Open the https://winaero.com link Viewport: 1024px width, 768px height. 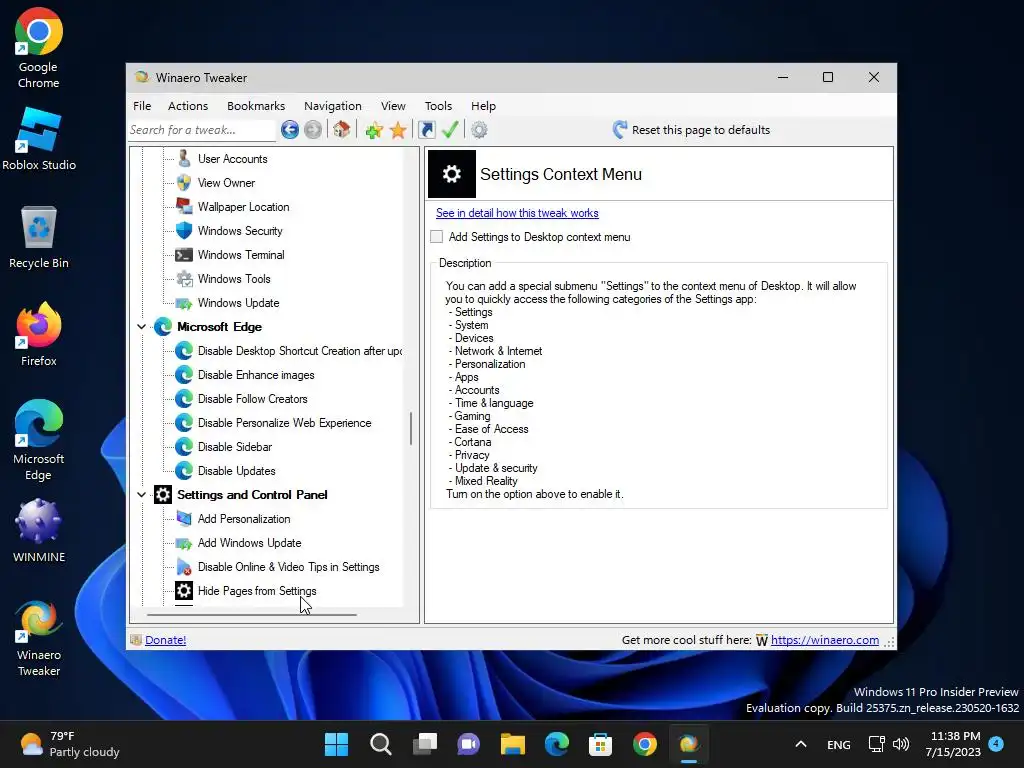click(825, 640)
